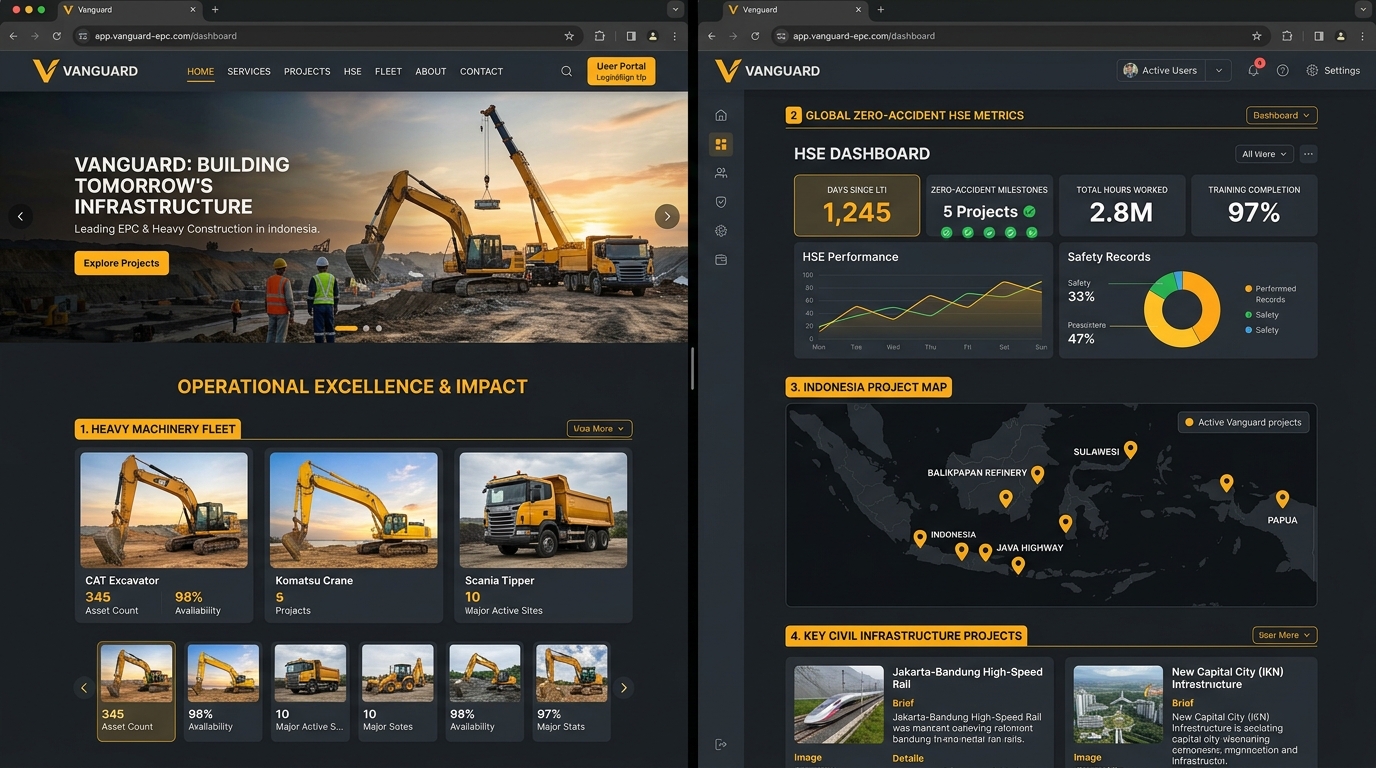Click the Days Since LTI 1,245 card
Screen dimensions: 1376x768
pyautogui.click(x=857, y=205)
